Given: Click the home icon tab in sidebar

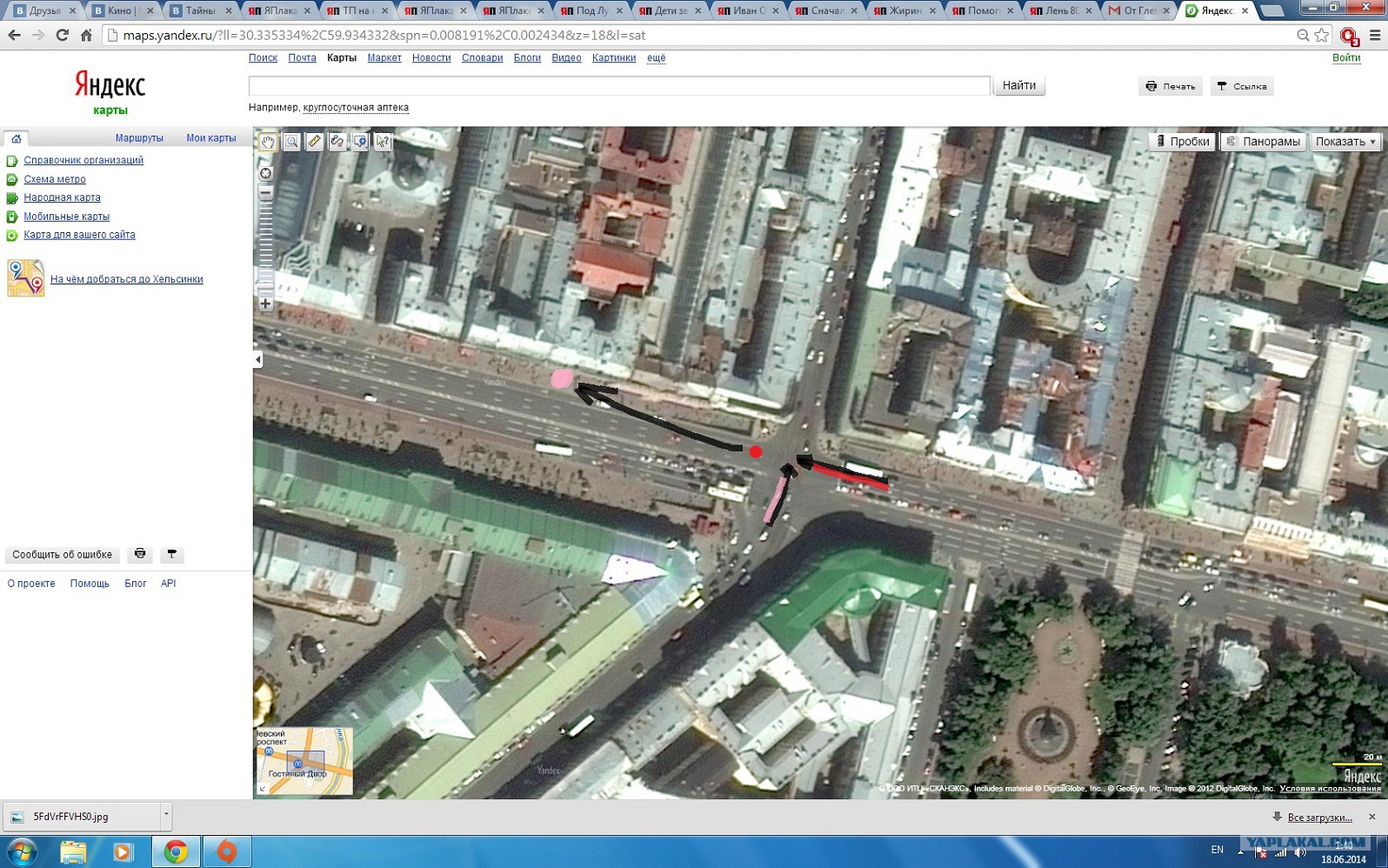Looking at the screenshot, I should click(16, 138).
